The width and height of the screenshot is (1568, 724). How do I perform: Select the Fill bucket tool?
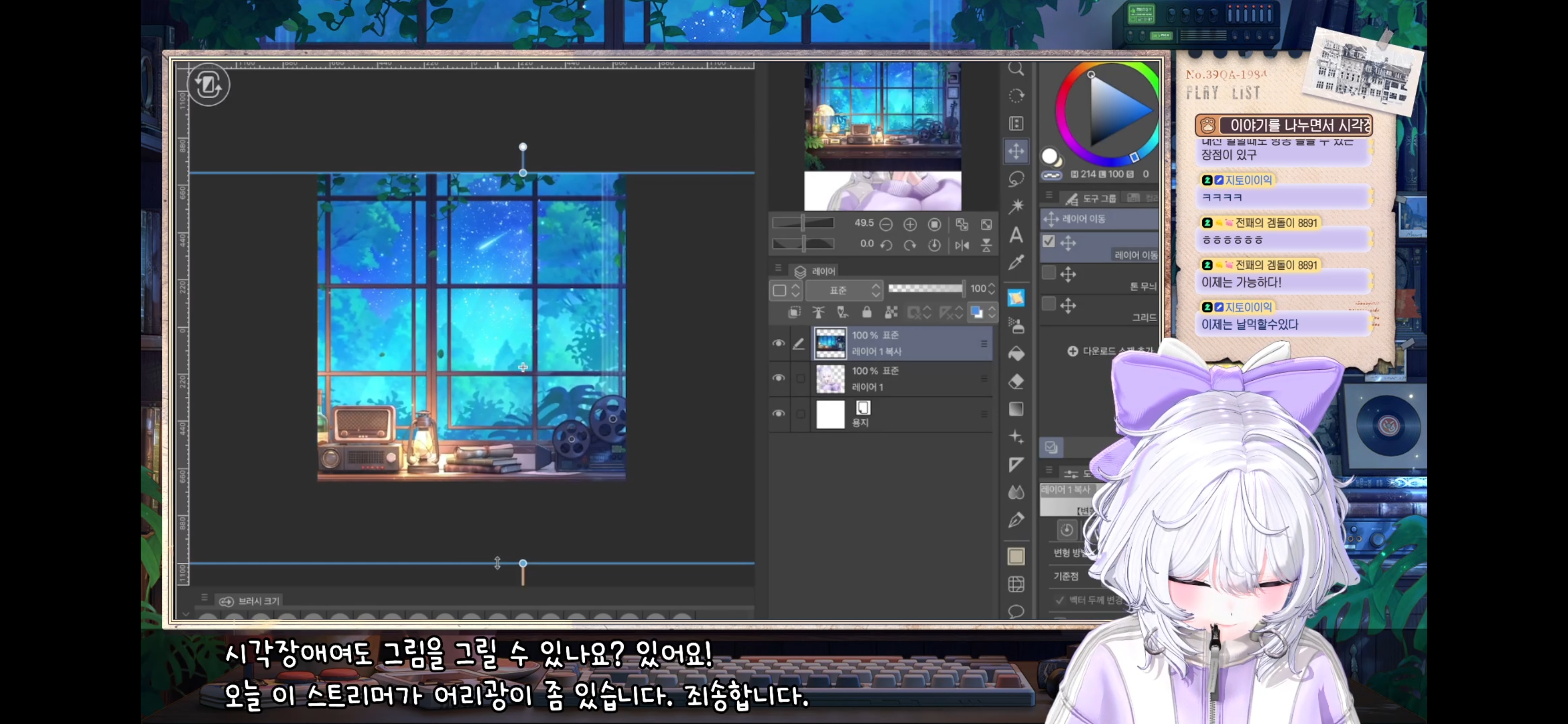pyautogui.click(x=1016, y=353)
